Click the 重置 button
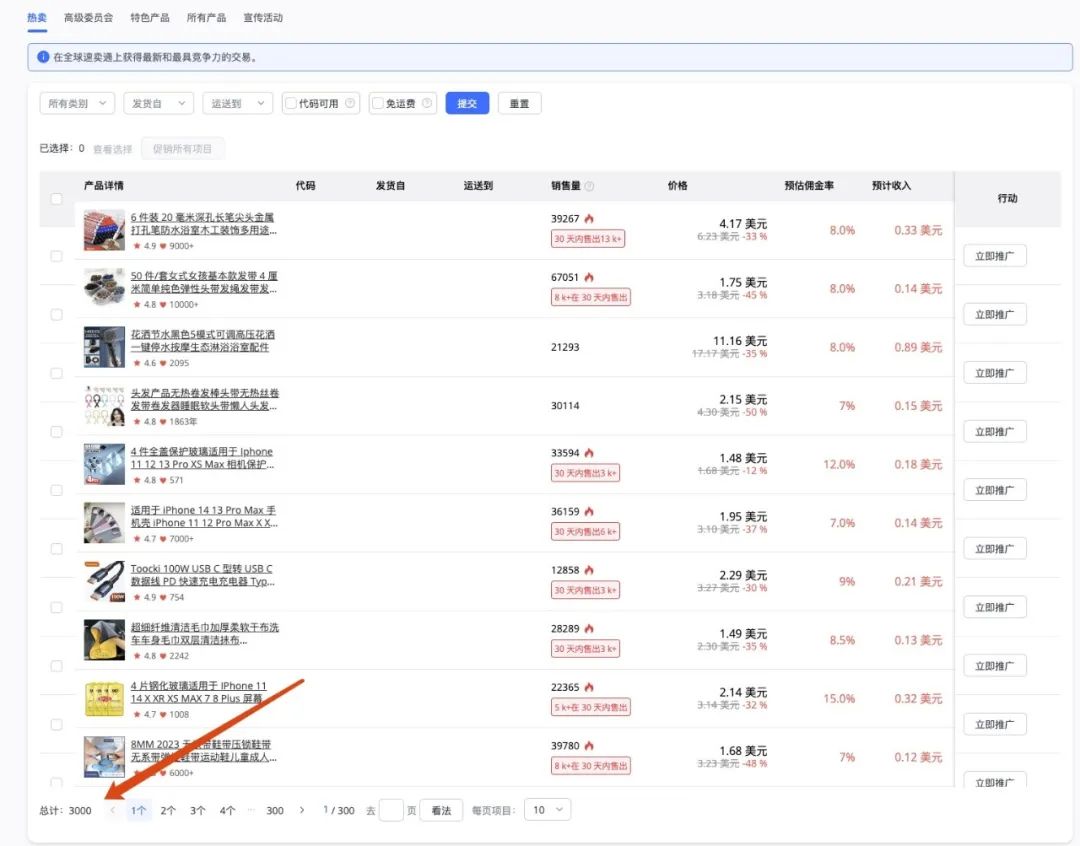Screen dimensions: 1080x846 click(x=519, y=103)
